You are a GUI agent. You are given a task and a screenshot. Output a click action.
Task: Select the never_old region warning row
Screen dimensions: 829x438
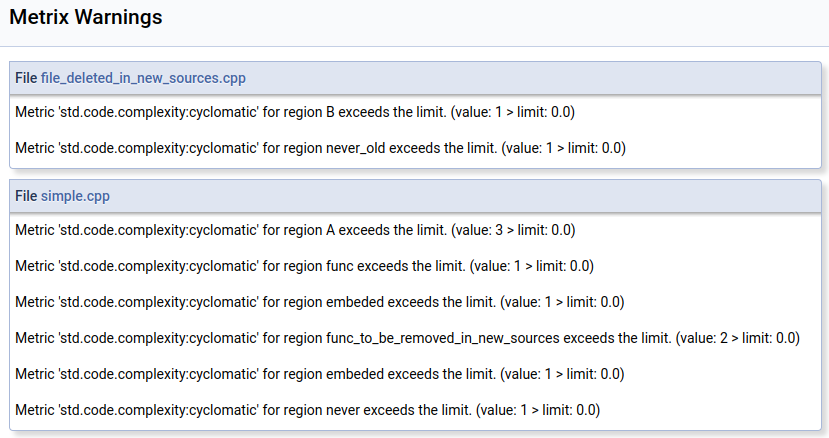(320, 148)
